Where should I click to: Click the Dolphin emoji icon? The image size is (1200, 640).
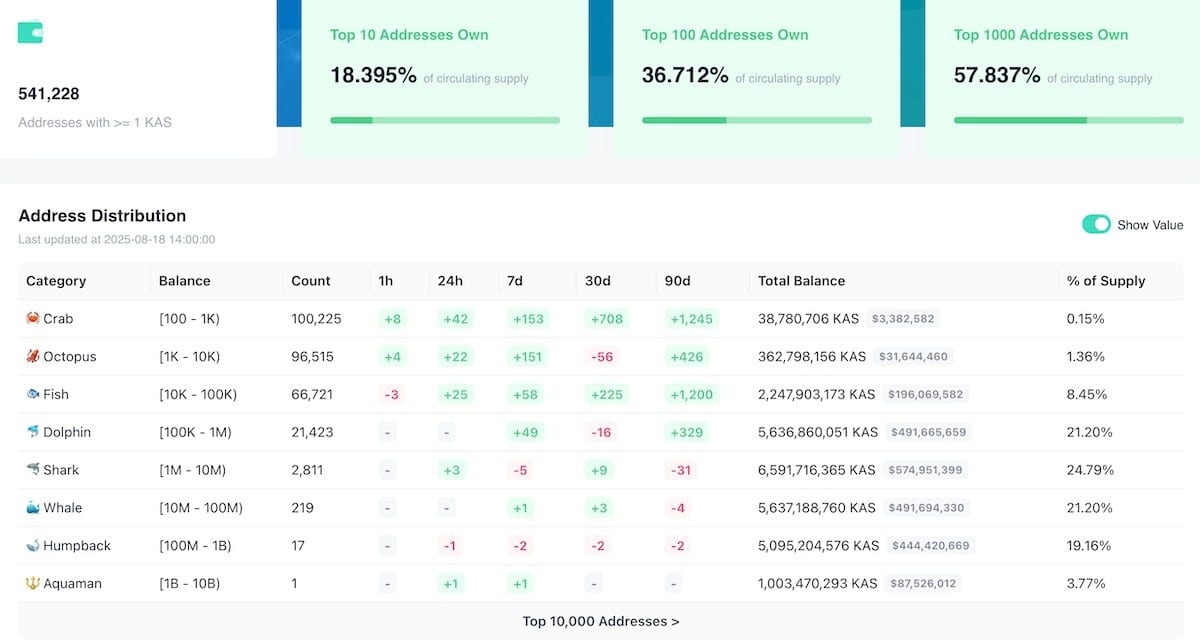(x=32, y=433)
